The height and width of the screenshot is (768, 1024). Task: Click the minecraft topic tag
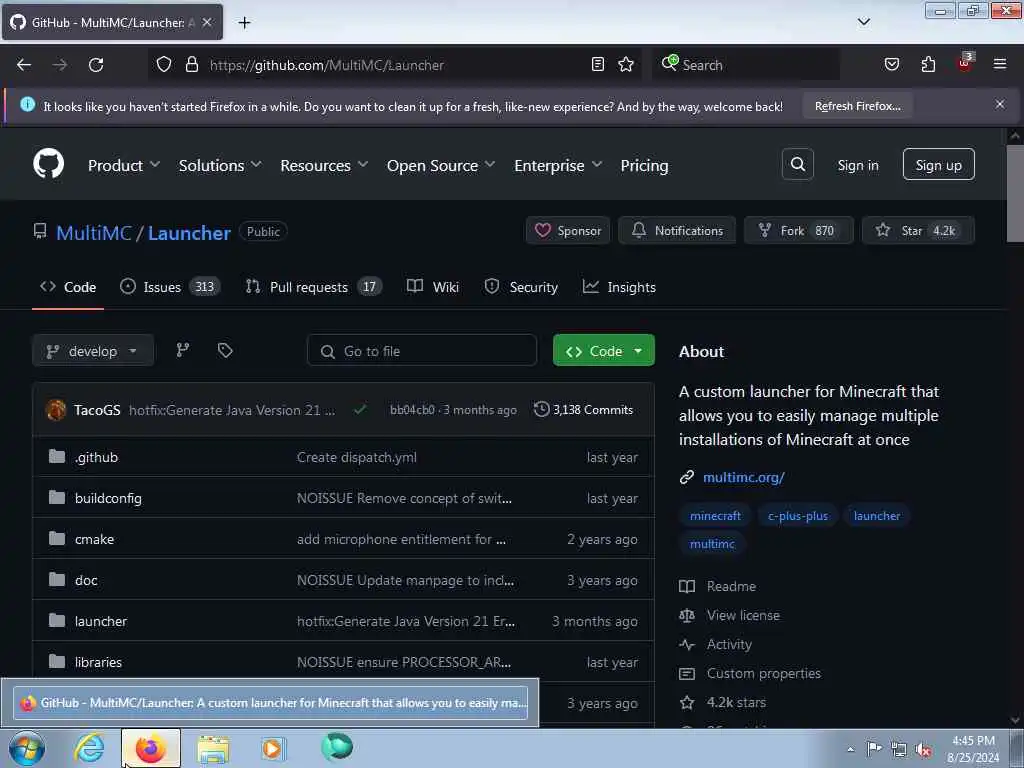coord(715,516)
